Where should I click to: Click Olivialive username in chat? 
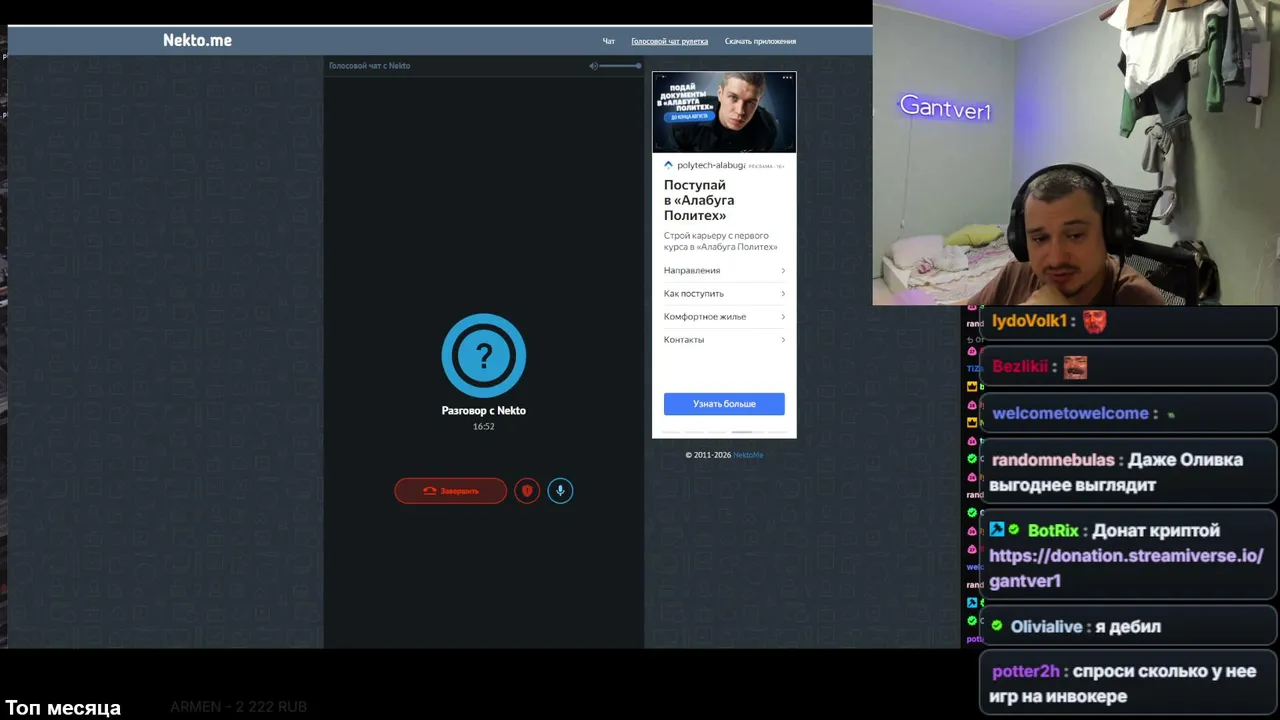1046,627
